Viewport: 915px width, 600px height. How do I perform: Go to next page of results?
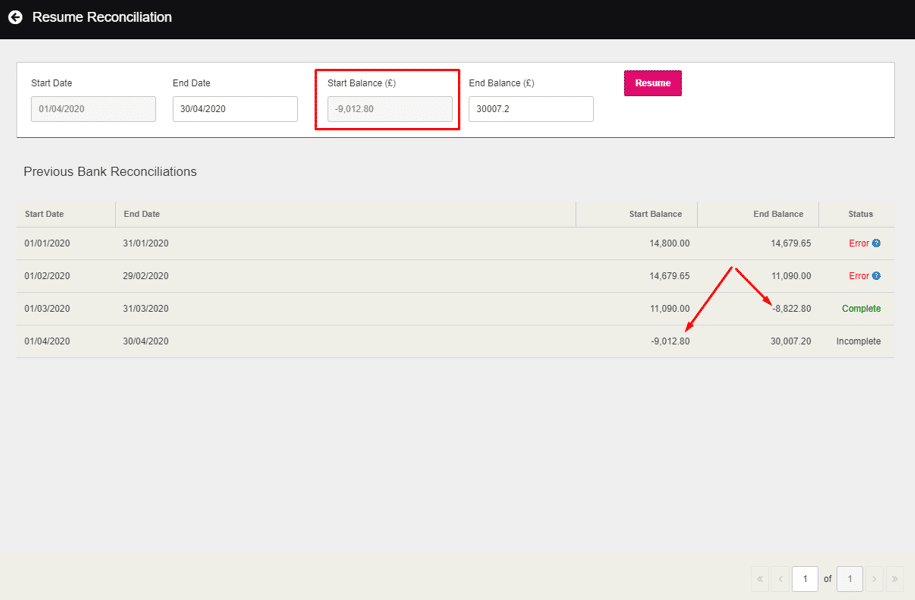pos(874,579)
